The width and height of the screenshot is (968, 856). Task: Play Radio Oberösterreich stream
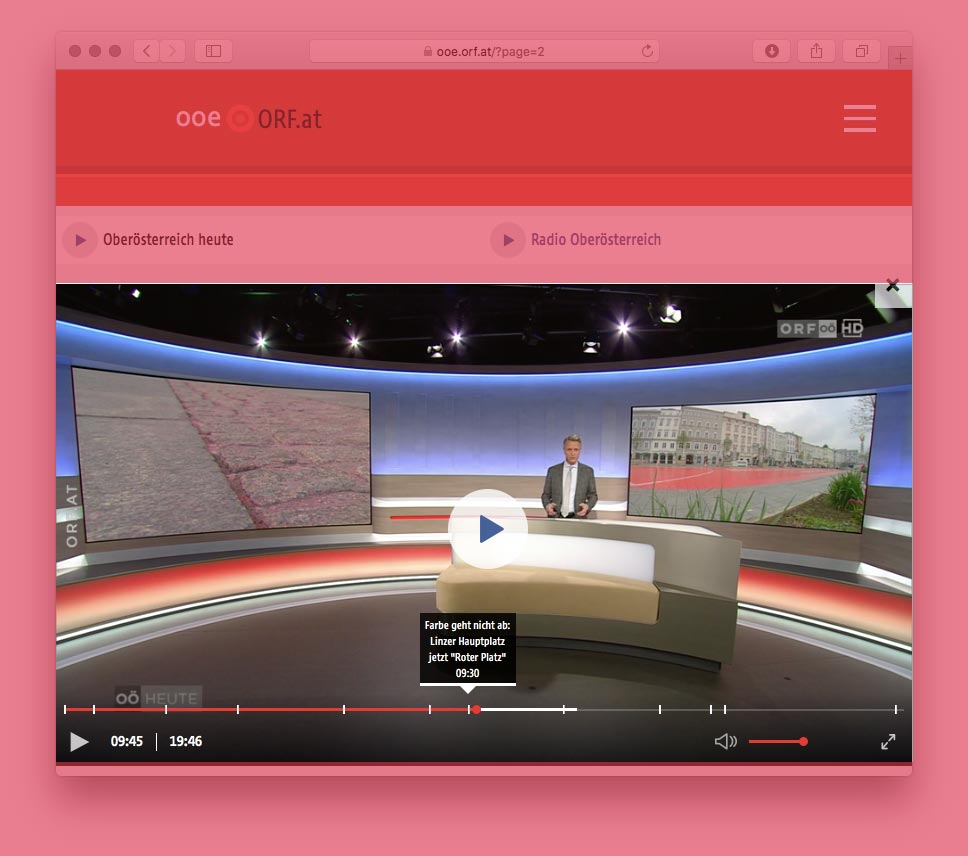pos(508,240)
